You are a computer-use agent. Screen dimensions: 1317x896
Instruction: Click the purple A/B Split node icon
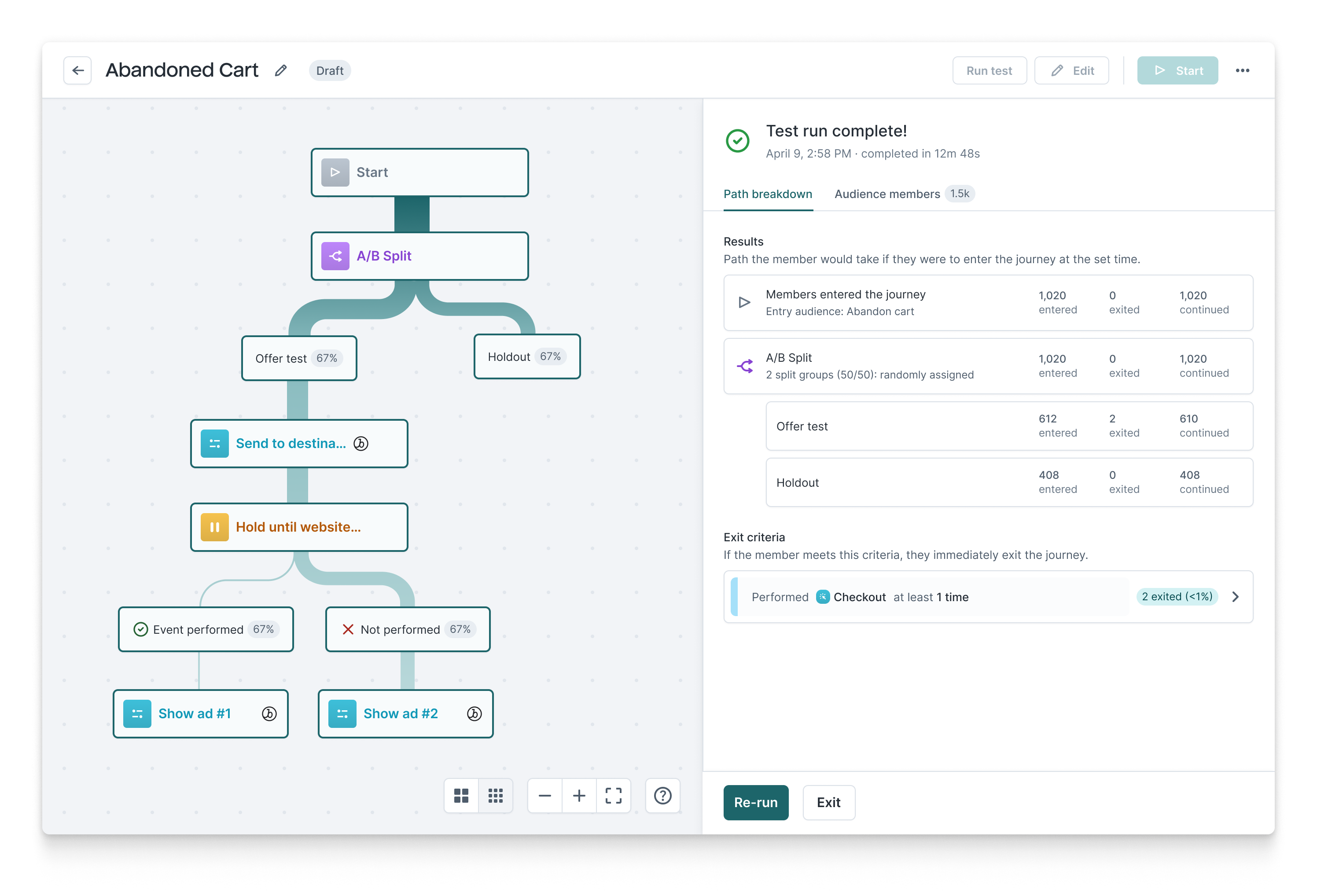point(335,256)
